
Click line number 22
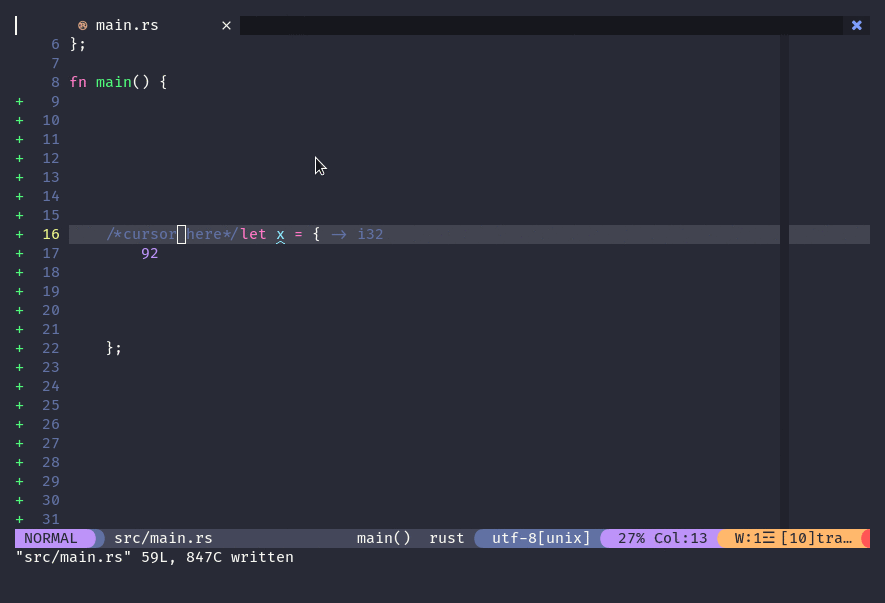pos(51,348)
